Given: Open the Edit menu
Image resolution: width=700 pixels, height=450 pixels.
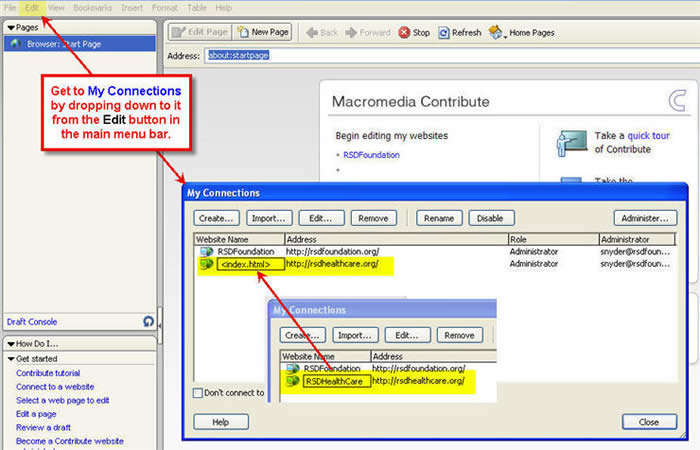Looking at the screenshot, I should (32, 8).
